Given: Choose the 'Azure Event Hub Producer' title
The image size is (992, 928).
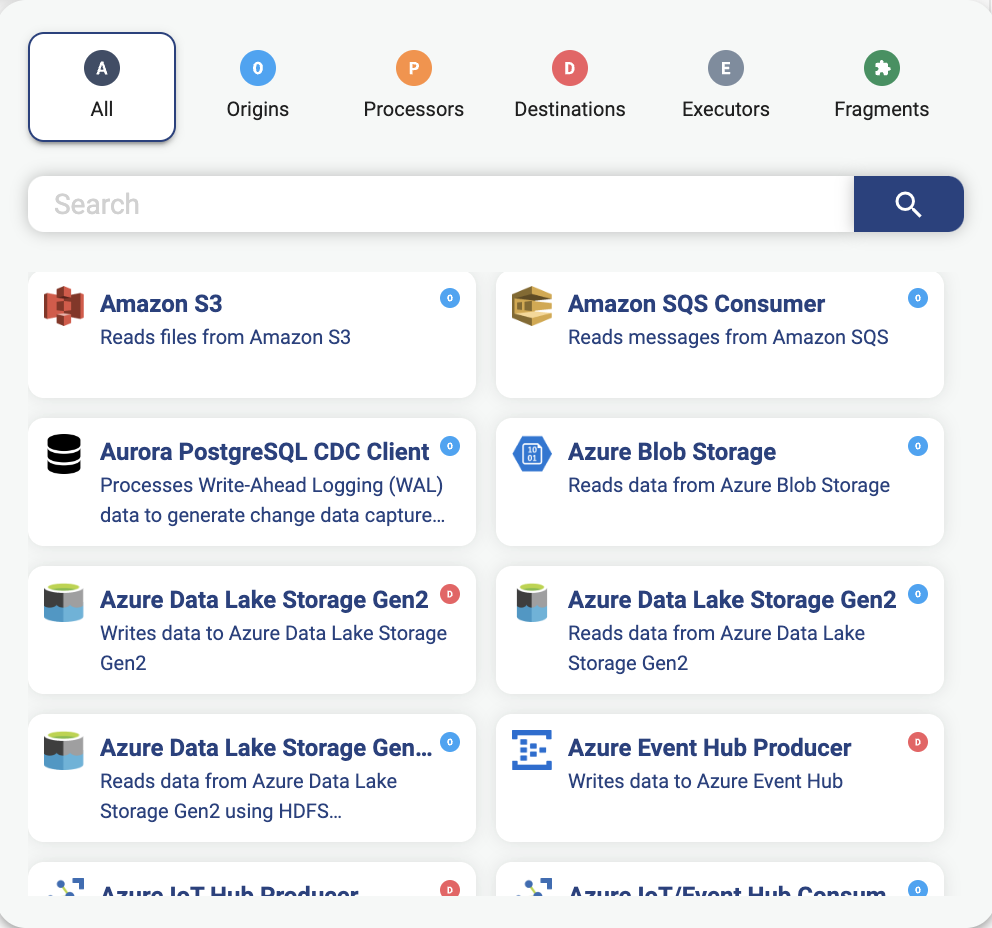Looking at the screenshot, I should (710, 748).
